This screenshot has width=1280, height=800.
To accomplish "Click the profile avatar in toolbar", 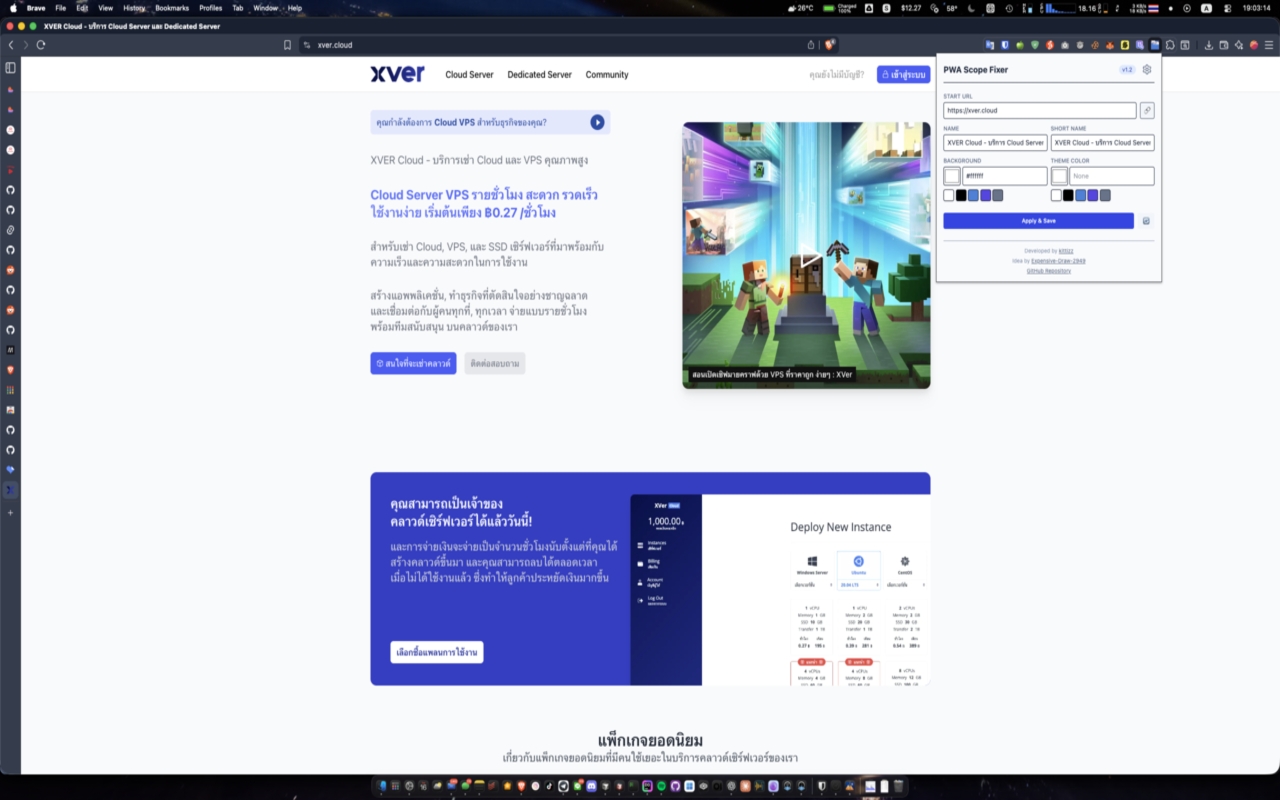I will click(x=1254, y=45).
